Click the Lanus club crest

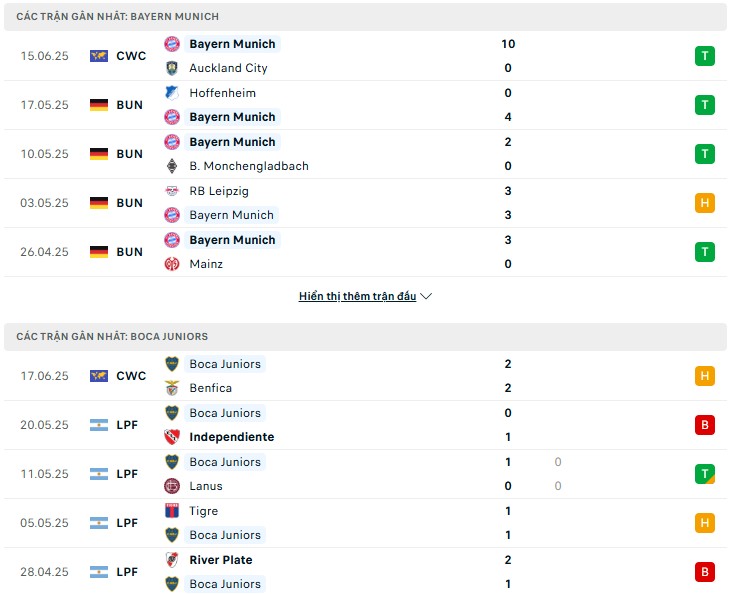172,486
